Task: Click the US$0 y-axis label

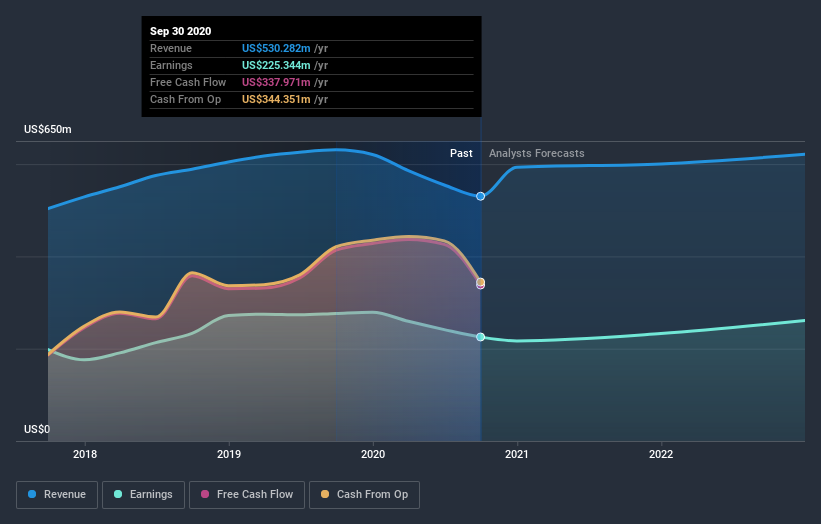Action: (37, 429)
